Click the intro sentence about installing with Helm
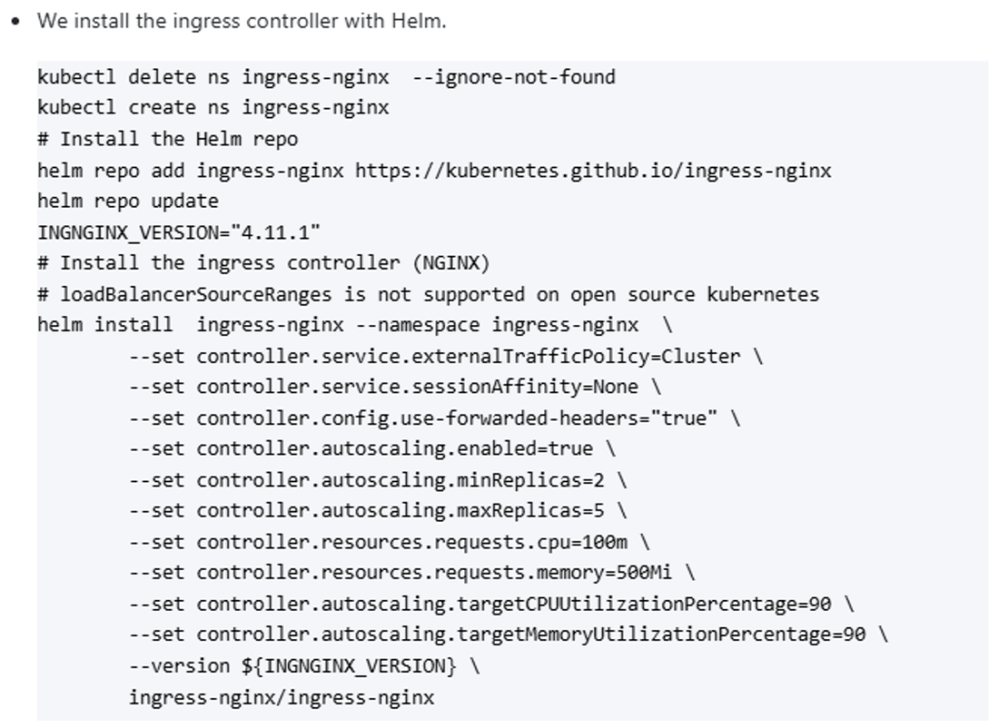 click(x=241, y=21)
